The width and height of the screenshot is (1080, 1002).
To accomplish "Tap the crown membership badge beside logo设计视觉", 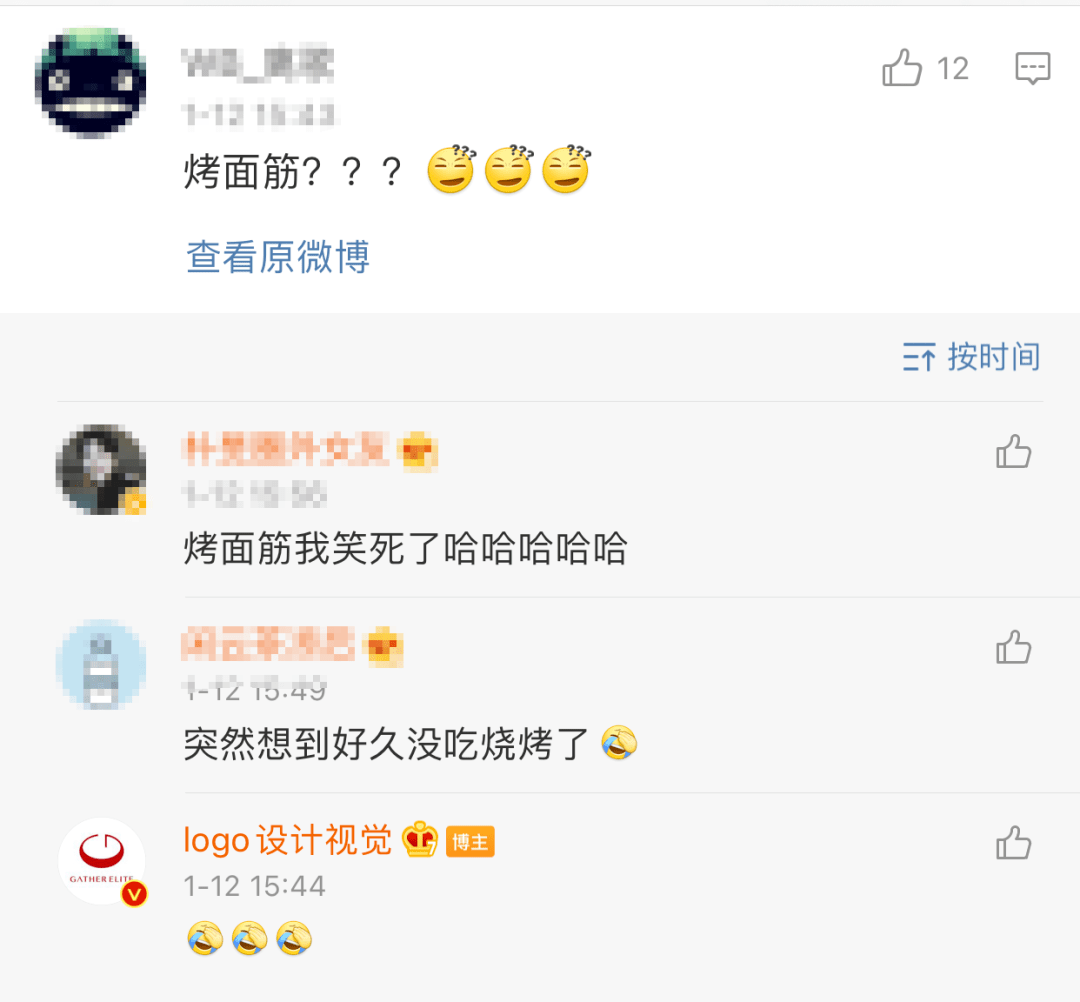I will pos(419,839).
